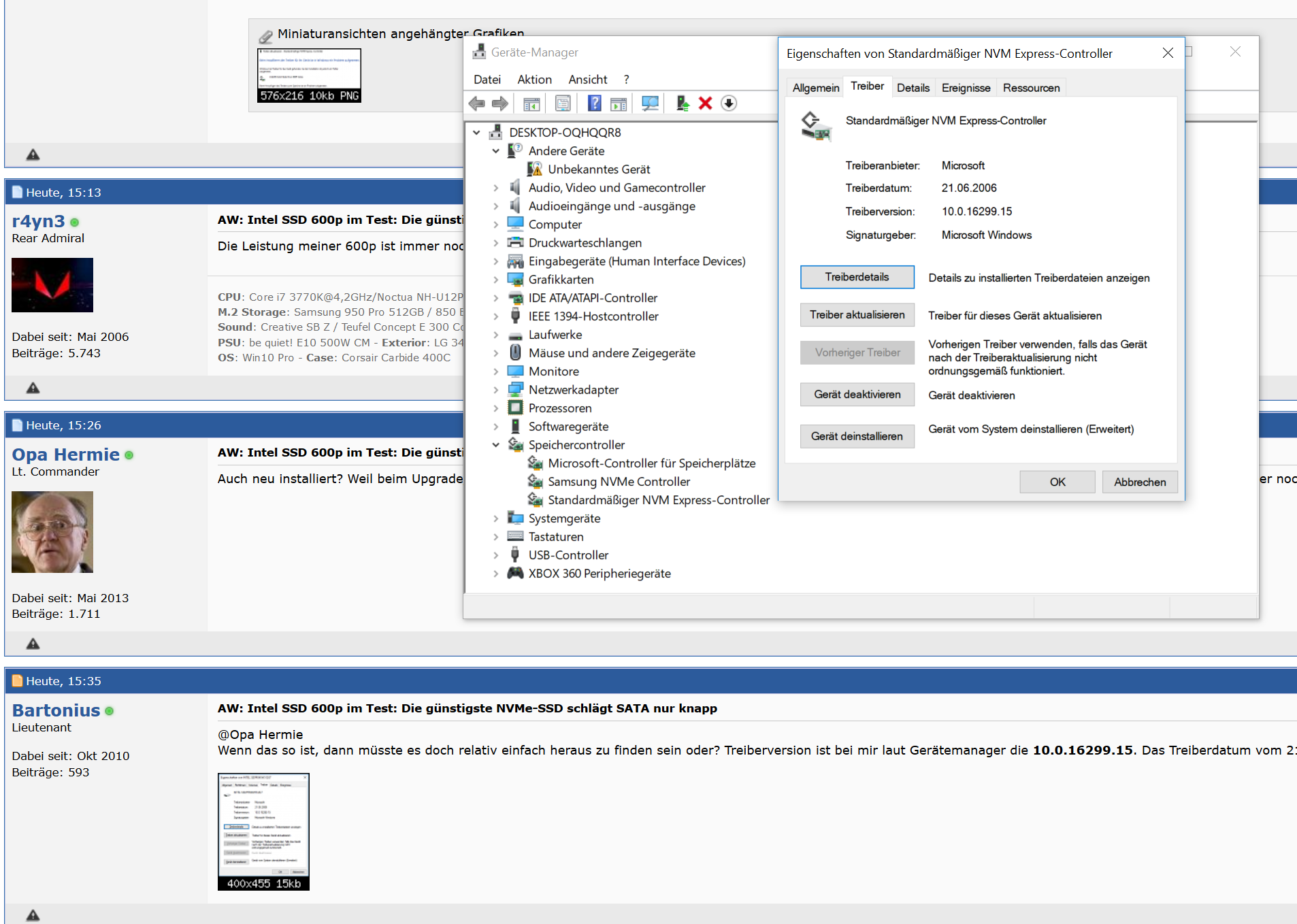Collapse the Speichercontroller node
This screenshot has width=1297, height=924.
496,444
